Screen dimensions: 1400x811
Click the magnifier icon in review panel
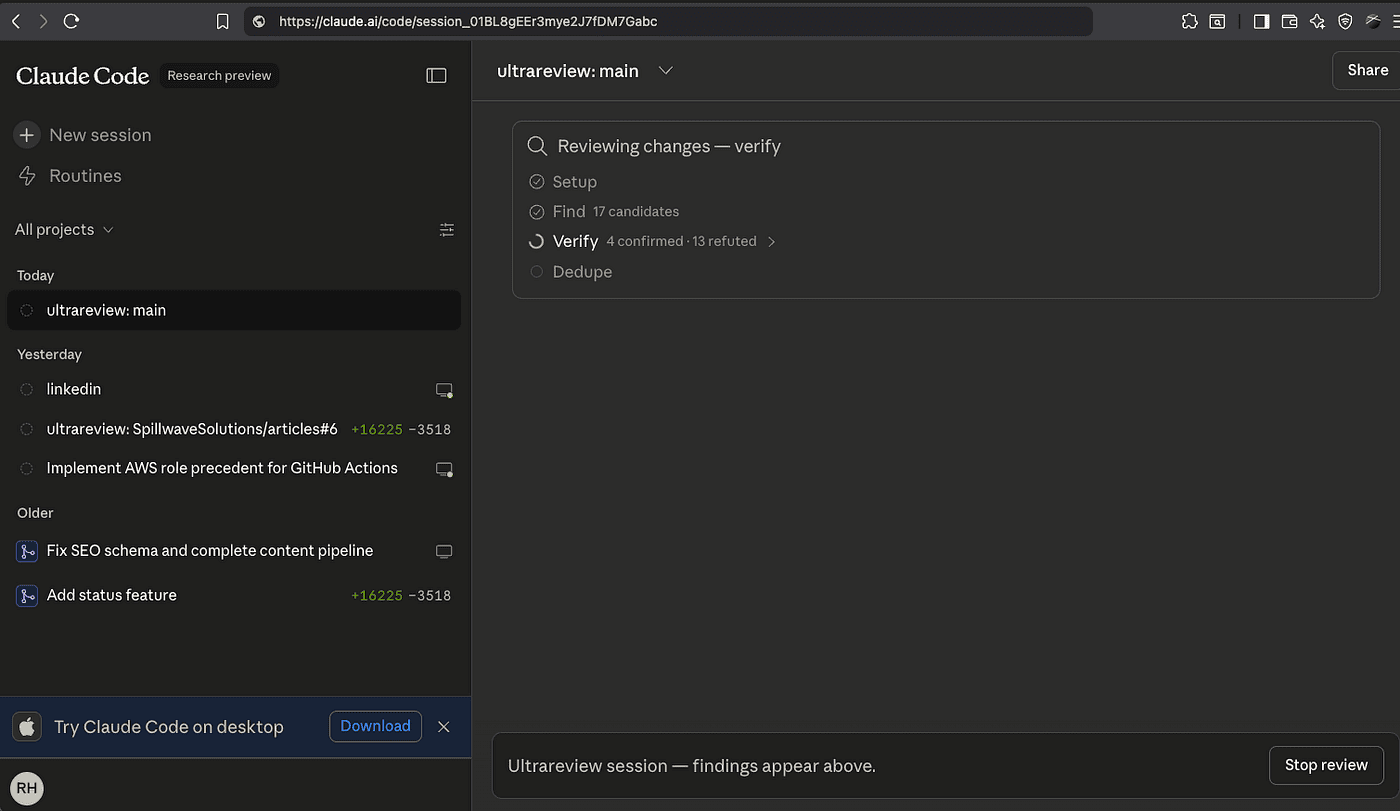pyautogui.click(x=537, y=146)
